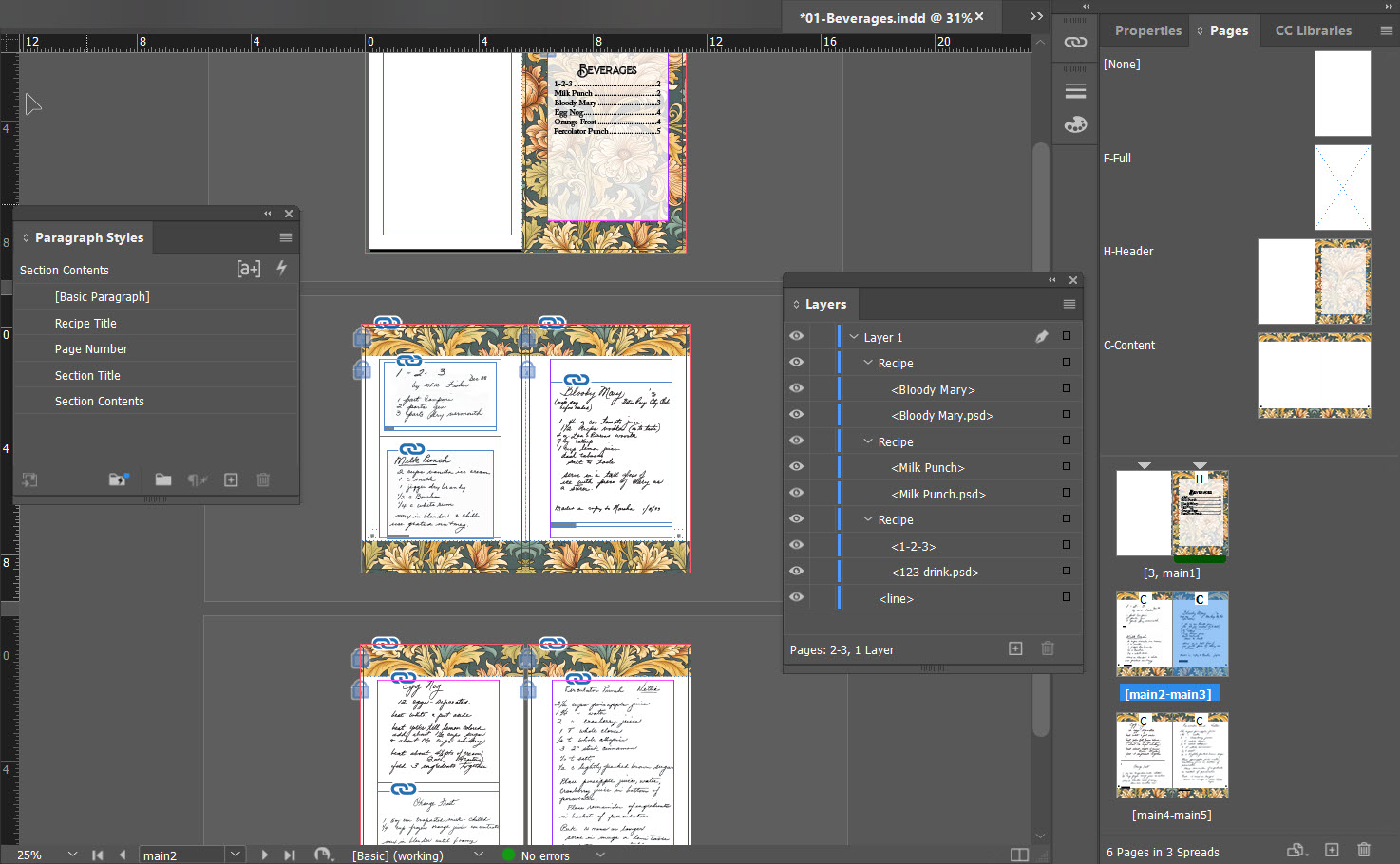Delete selected paragraph style via trash icon
The image size is (1400, 864).
(x=263, y=479)
